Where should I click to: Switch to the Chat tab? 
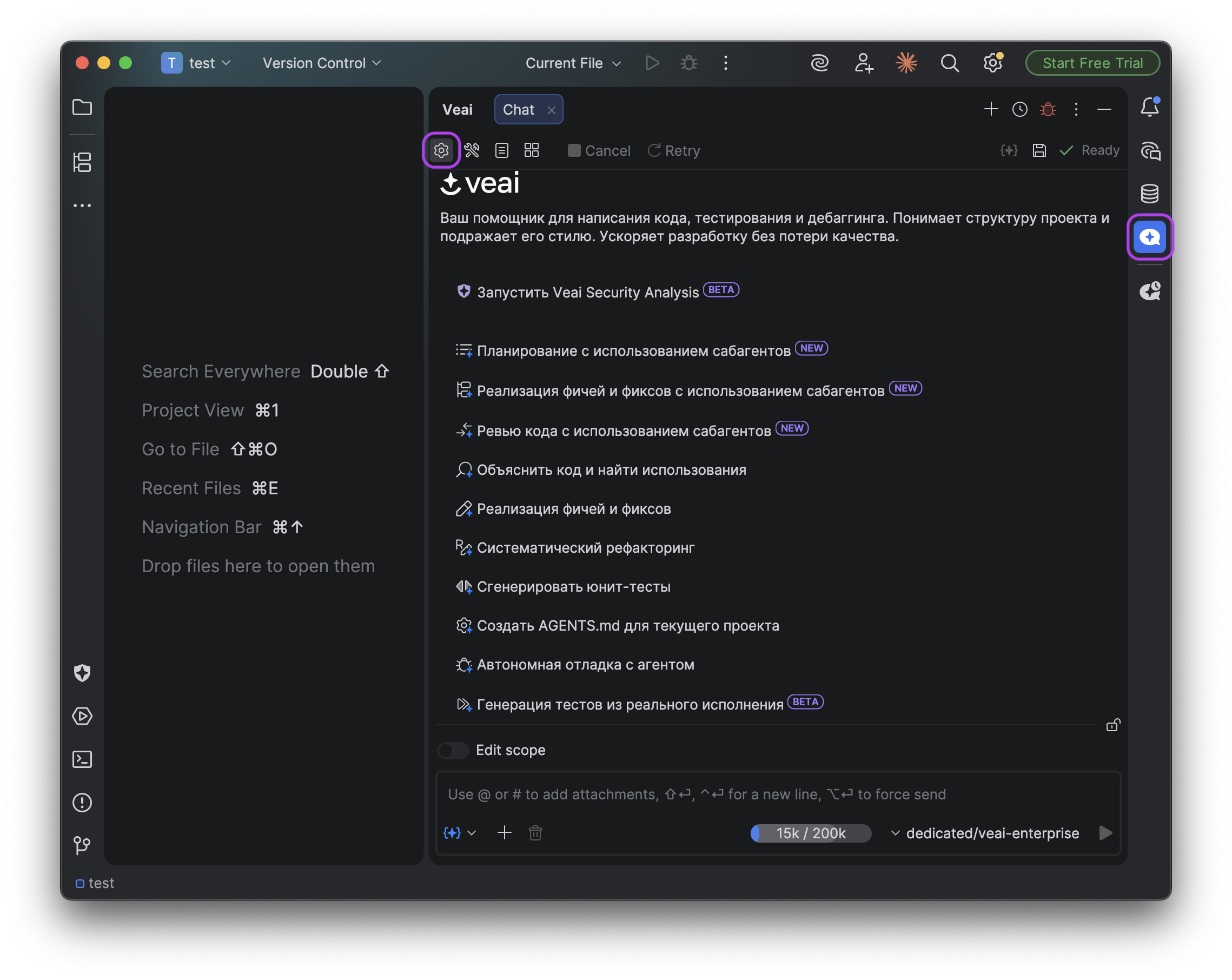518,110
